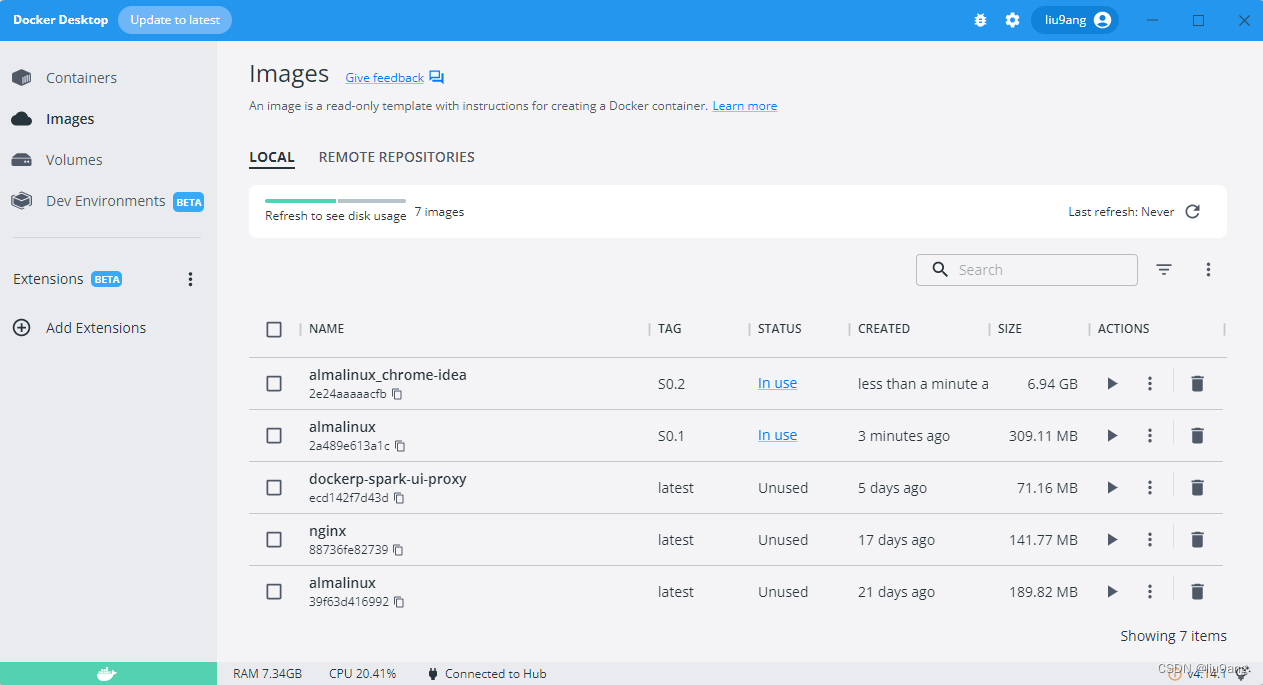Switch to the REMOTE REPOSITORIES tab
Viewport: 1263px width, 685px height.
[x=396, y=157]
